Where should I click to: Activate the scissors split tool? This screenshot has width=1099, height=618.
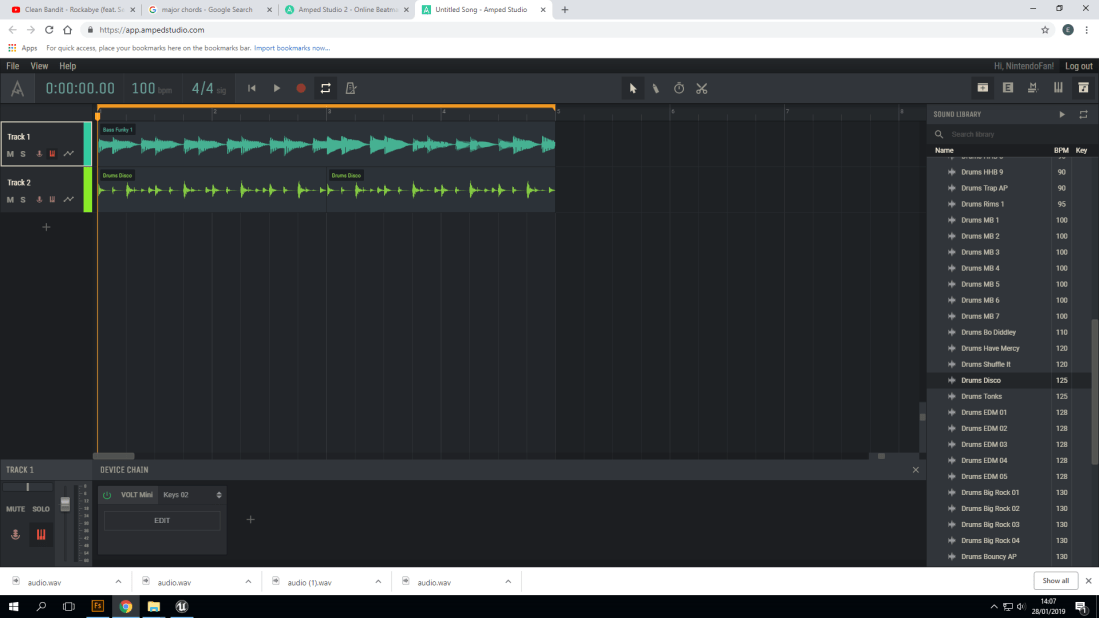701,88
